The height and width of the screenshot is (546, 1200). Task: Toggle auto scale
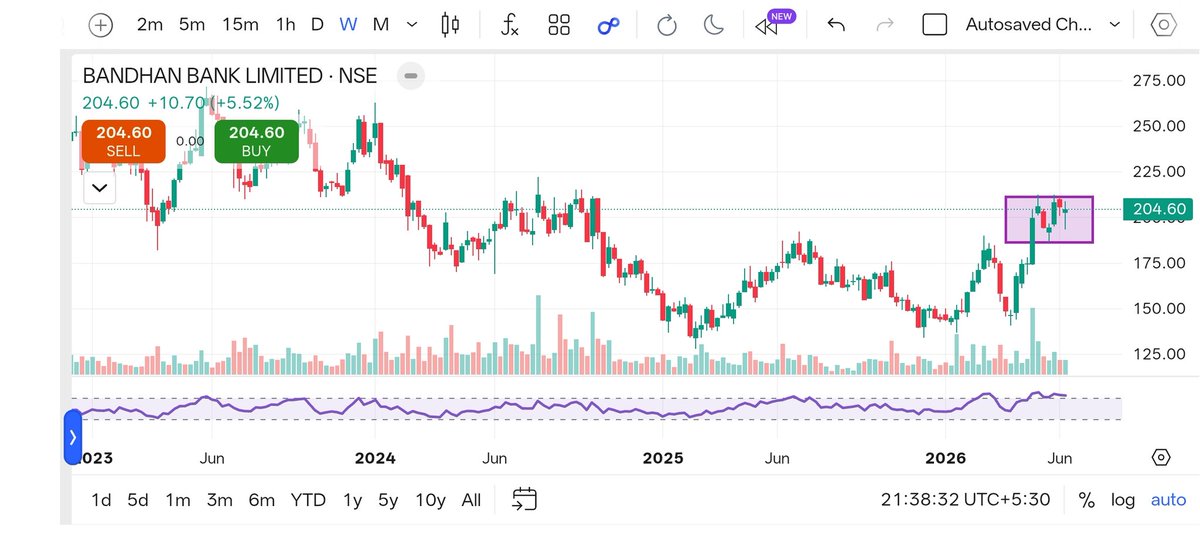click(1168, 499)
